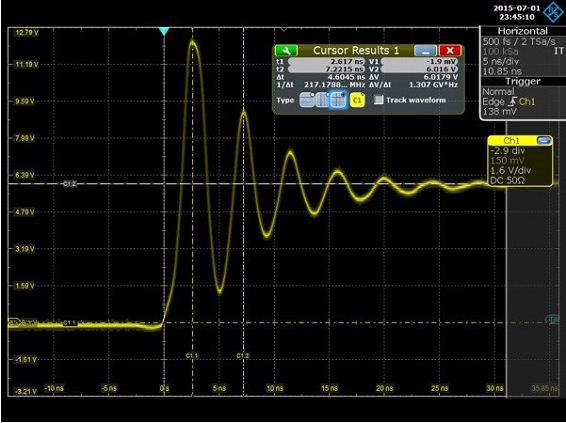This screenshot has width=566, height=423.
Task: Minimize the Cursor Results 1 box
Action: (425, 51)
